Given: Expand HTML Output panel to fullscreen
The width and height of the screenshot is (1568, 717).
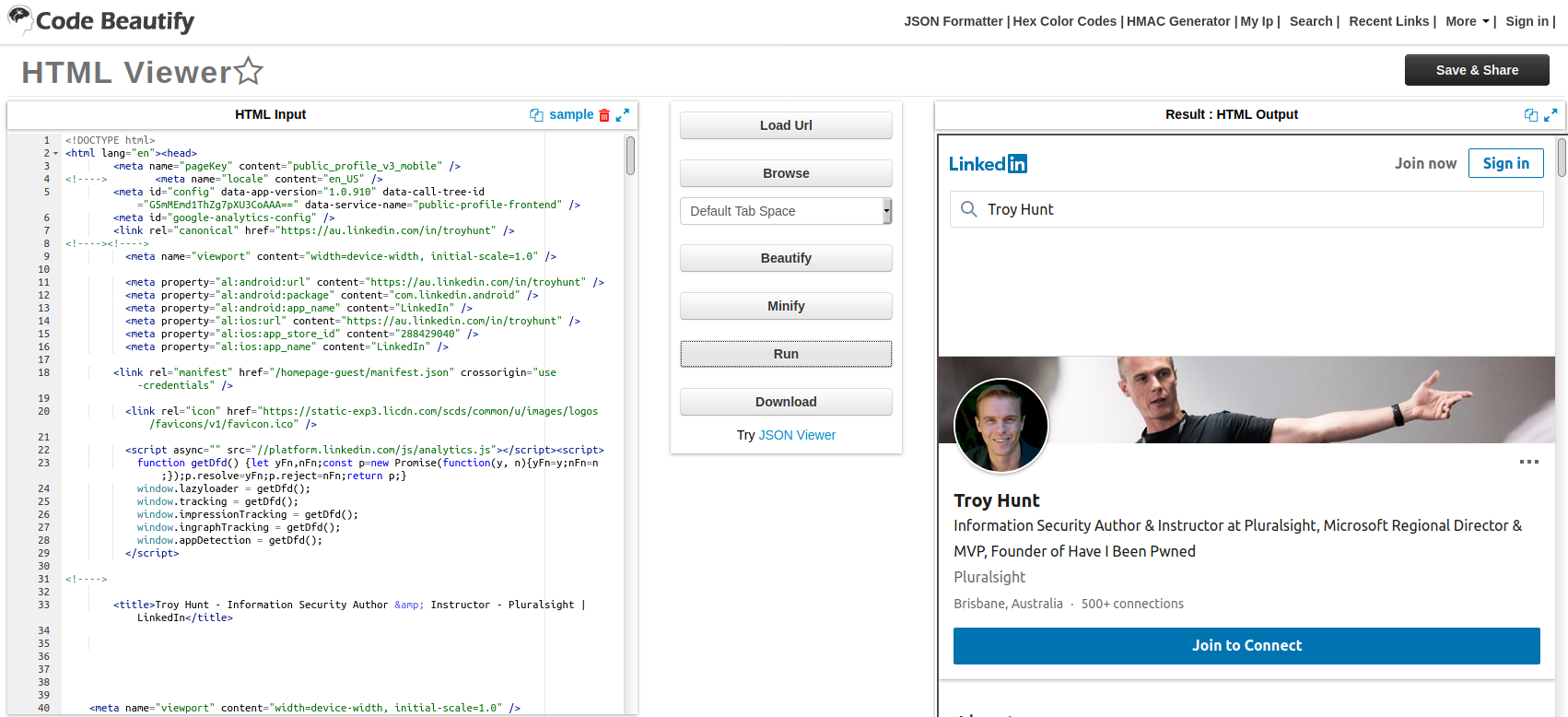Looking at the screenshot, I should (x=1550, y=115).
